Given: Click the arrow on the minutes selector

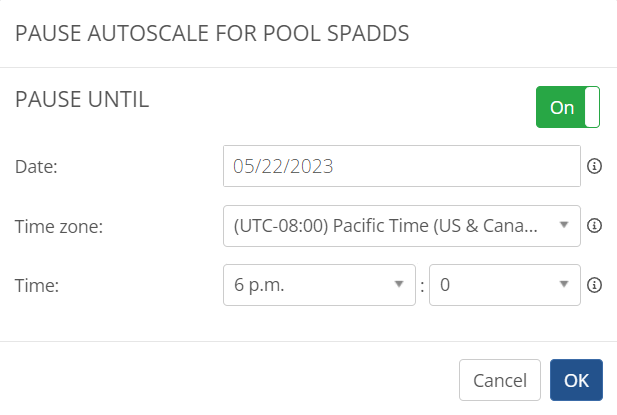Looking at the screenshot, I should 564,285.
